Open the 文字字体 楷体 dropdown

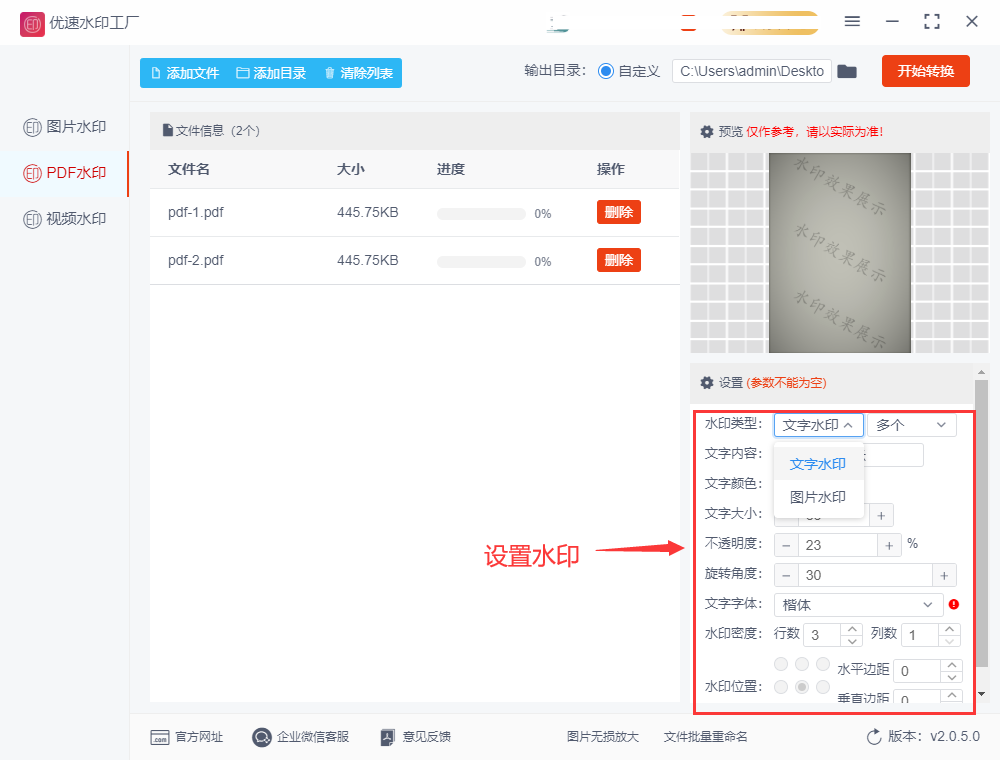tap(858, 604)
